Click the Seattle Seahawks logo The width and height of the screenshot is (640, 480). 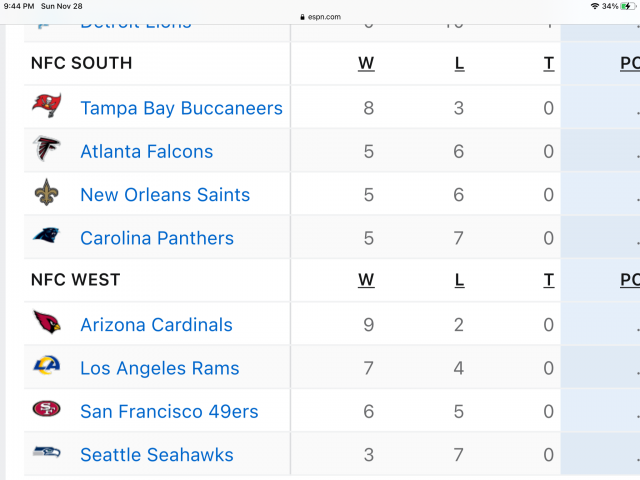pos(46,454)
